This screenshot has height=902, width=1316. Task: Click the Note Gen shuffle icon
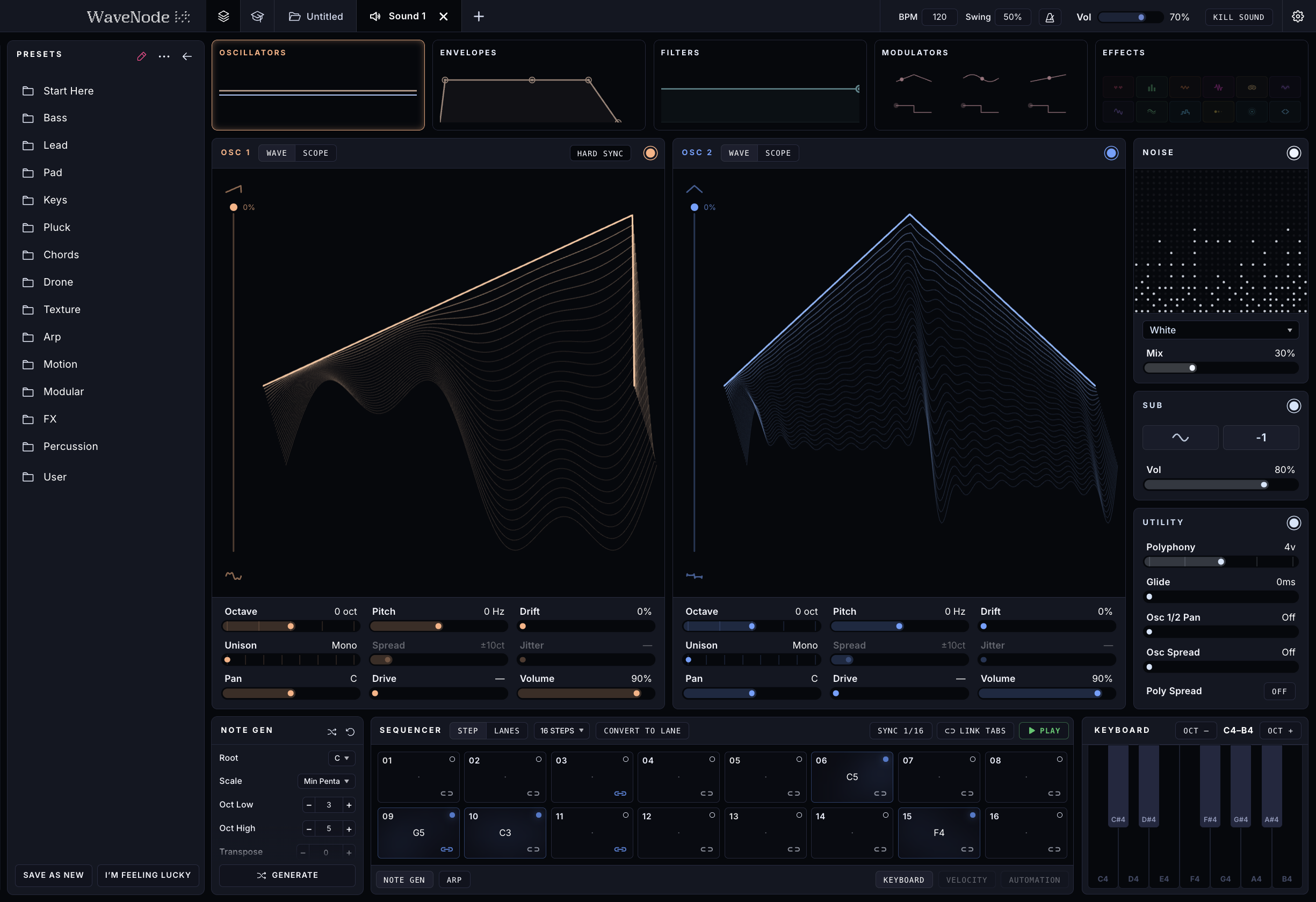pyautogui.click(x=332, y=732)
